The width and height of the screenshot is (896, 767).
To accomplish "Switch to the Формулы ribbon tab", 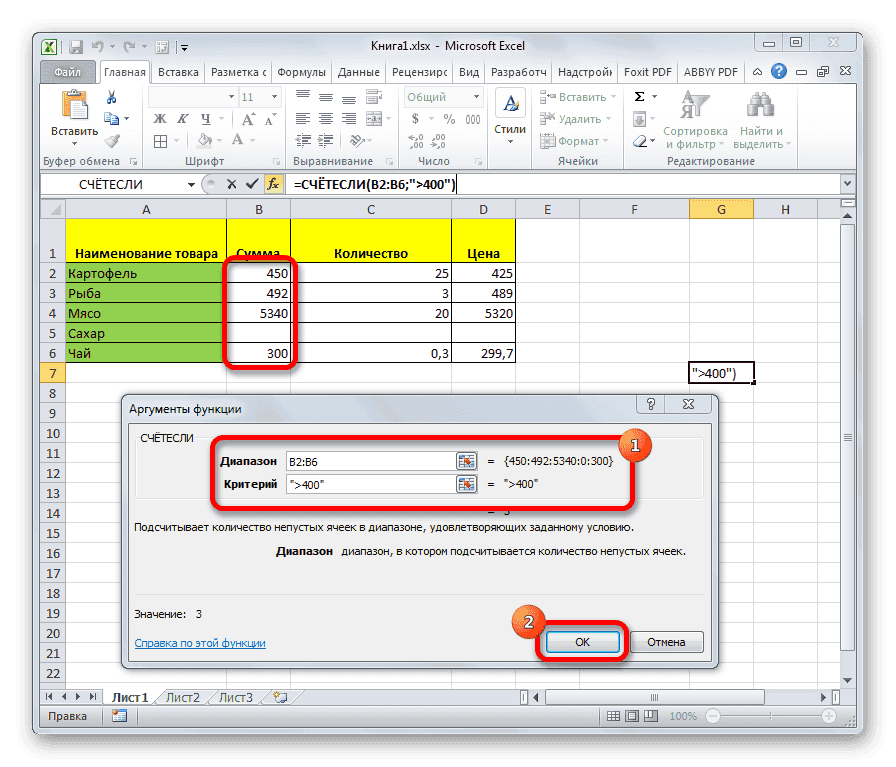I will click(303, 71).
